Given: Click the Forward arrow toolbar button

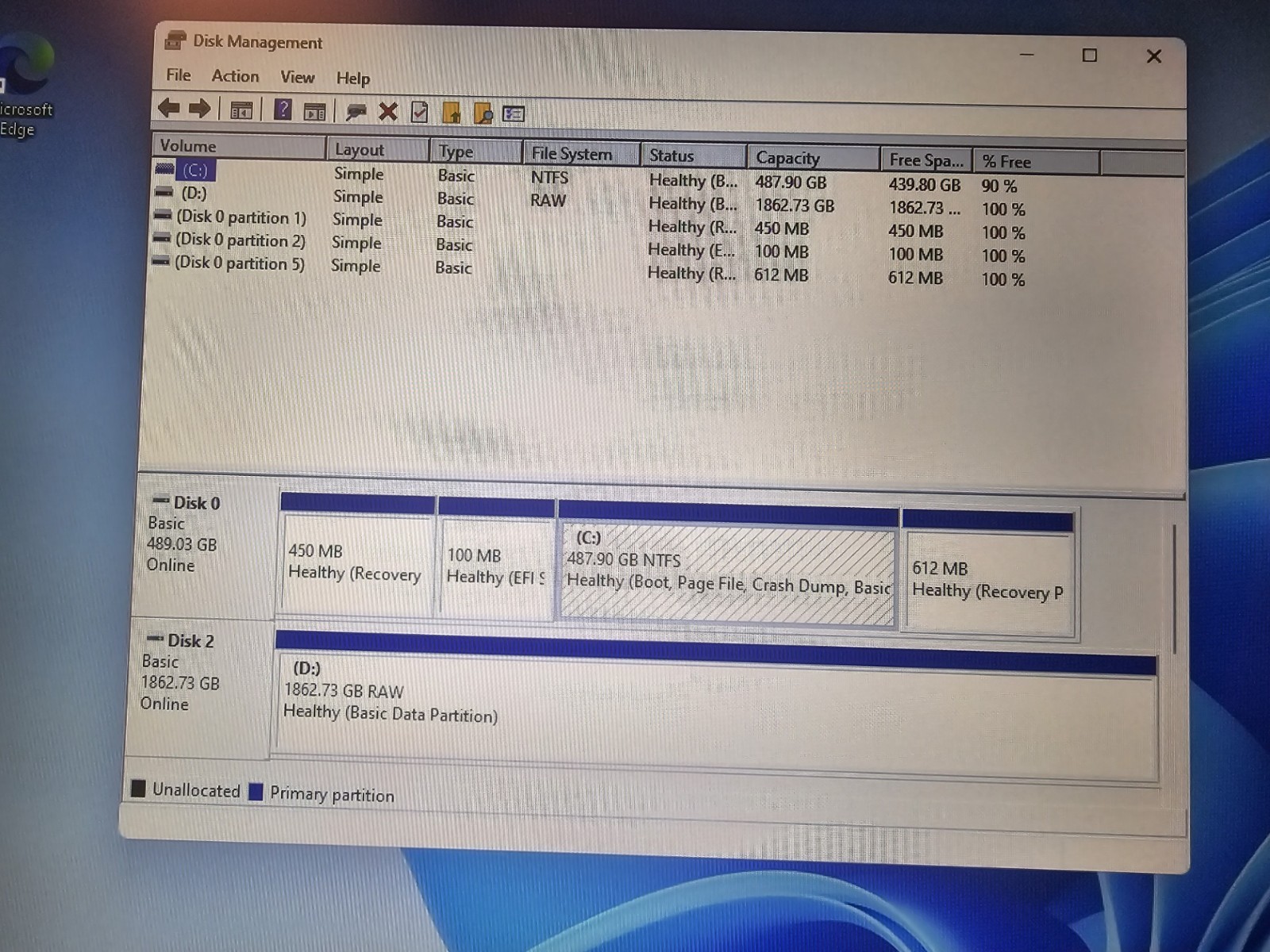Looking at the screenshot, I should [199, 109].
